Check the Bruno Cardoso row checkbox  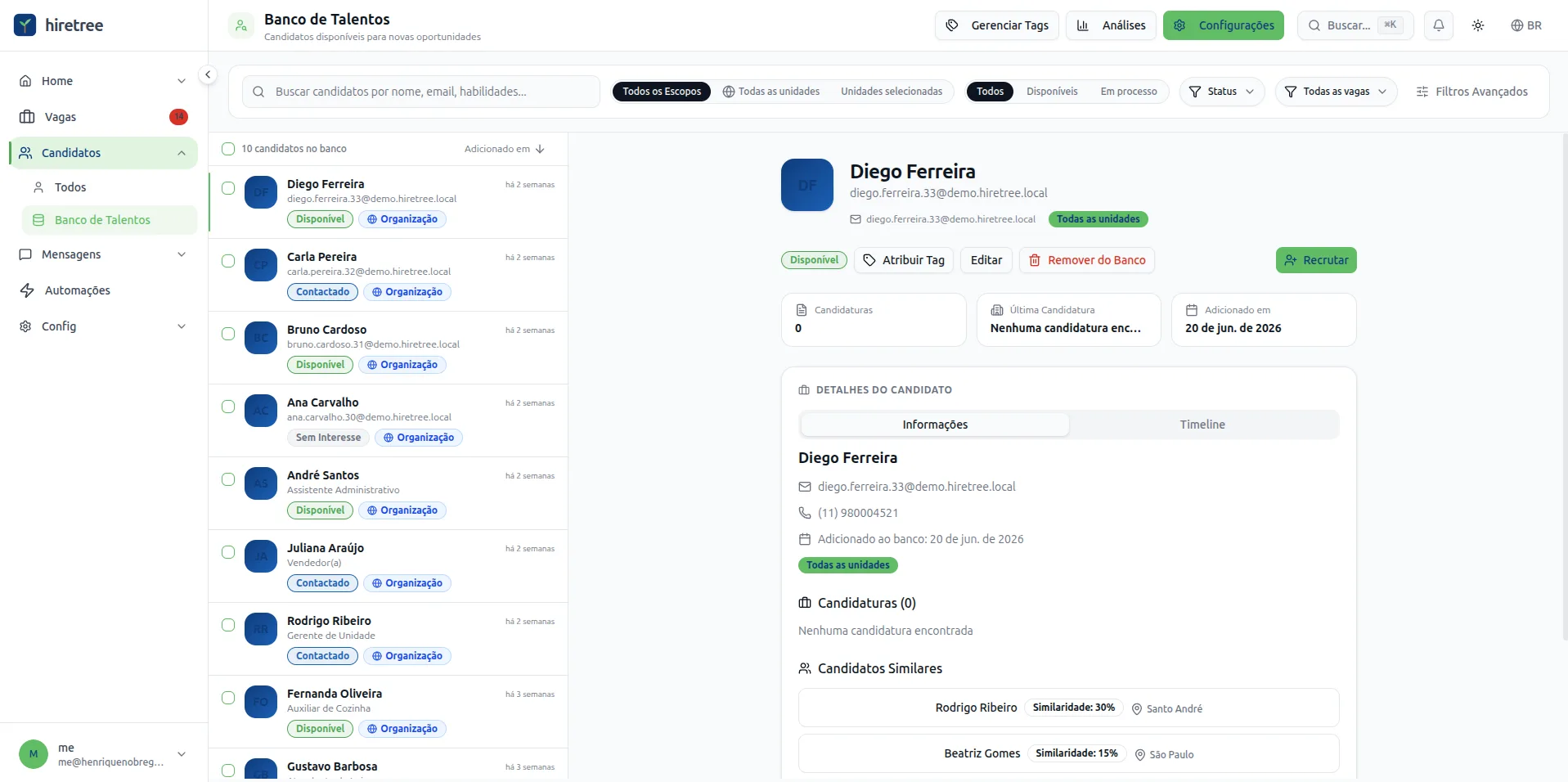(x=228, y=334)
